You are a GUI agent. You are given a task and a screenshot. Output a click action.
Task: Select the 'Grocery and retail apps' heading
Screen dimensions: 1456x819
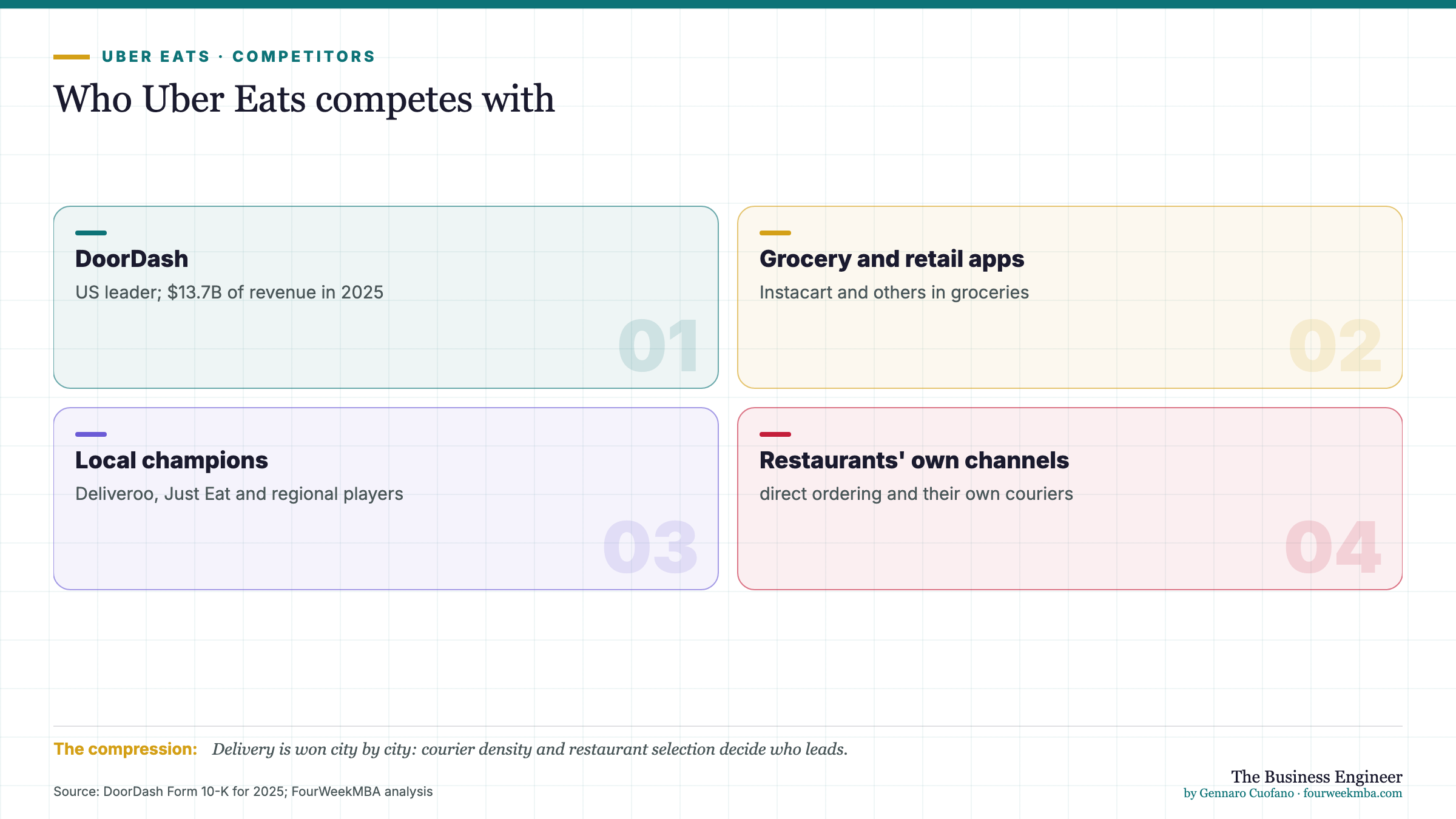(x=892, y=259)
